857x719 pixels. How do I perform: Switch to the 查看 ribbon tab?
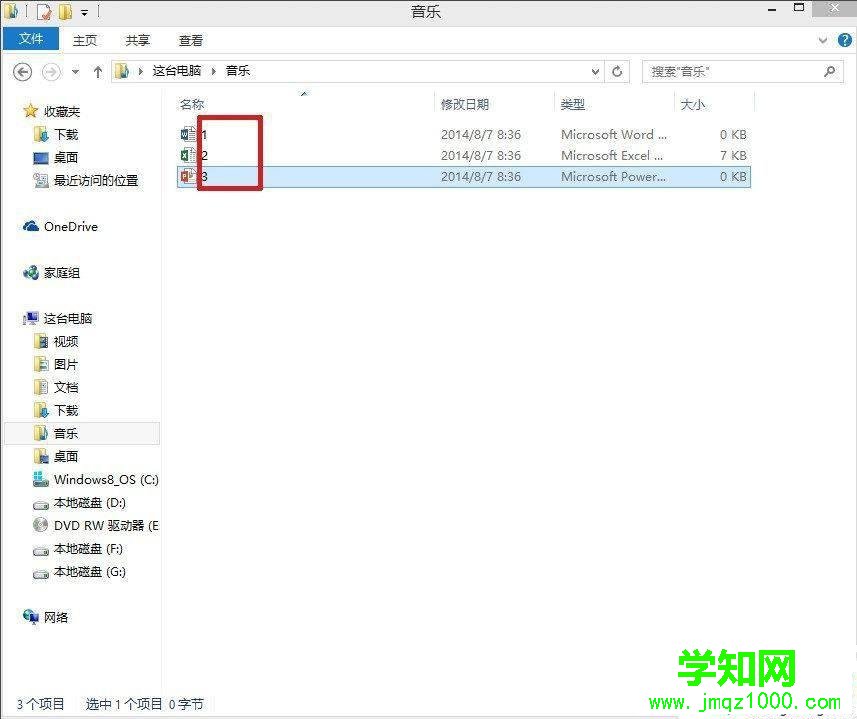coord(190,40)
